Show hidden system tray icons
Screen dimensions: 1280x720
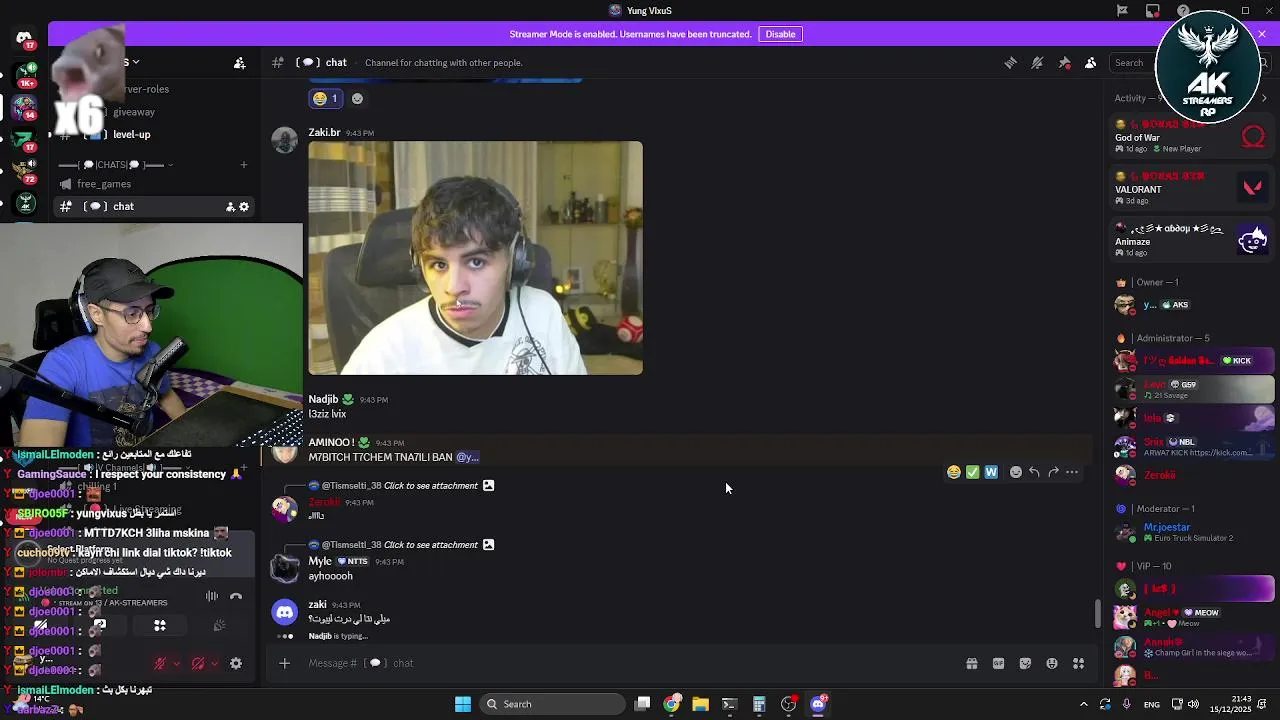[x=1083, y=704]
